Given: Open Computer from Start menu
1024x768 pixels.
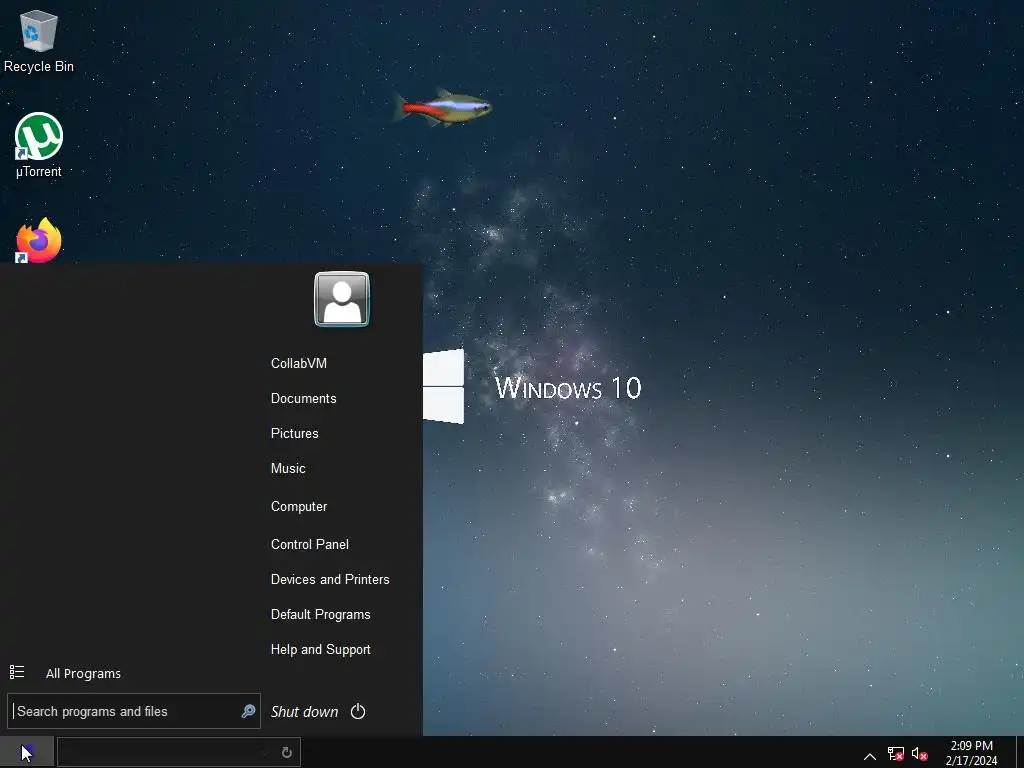Looking at the screenshot, I should 299,506.
